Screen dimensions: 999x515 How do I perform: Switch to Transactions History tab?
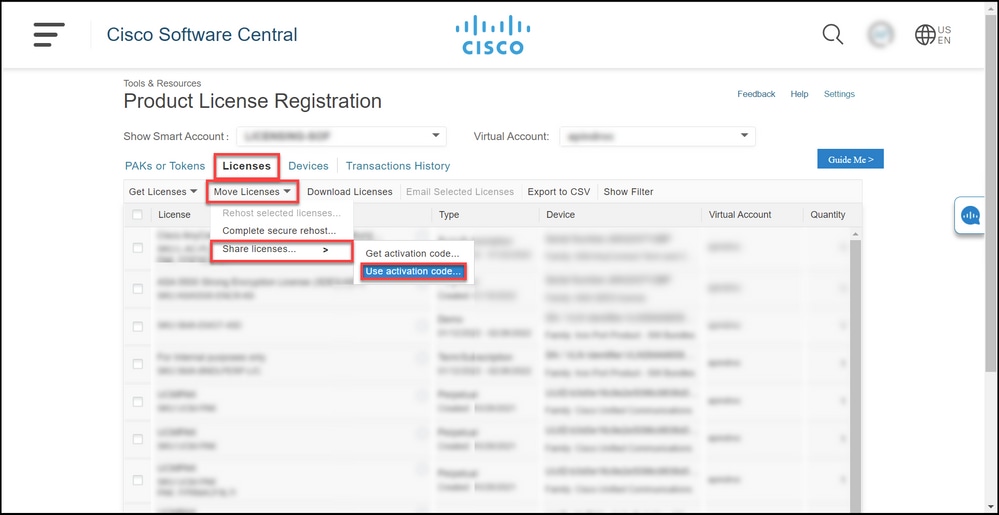pyautogui.click(x=398, y=166)
